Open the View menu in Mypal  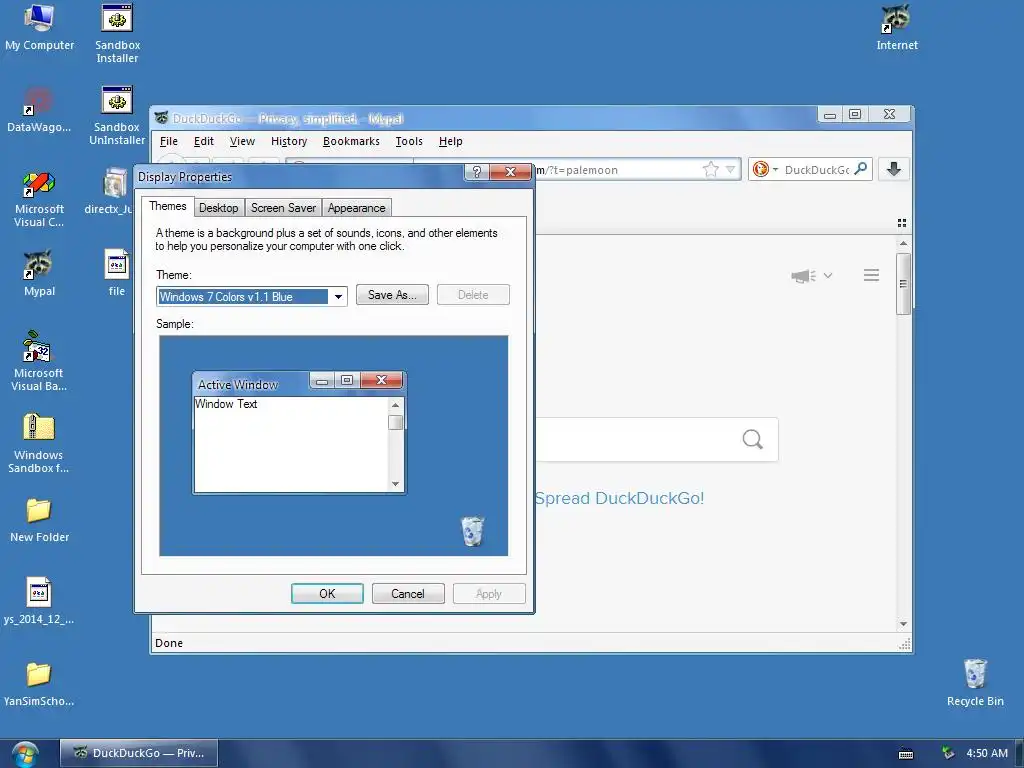pyautogui.click(x=242, y=141)
